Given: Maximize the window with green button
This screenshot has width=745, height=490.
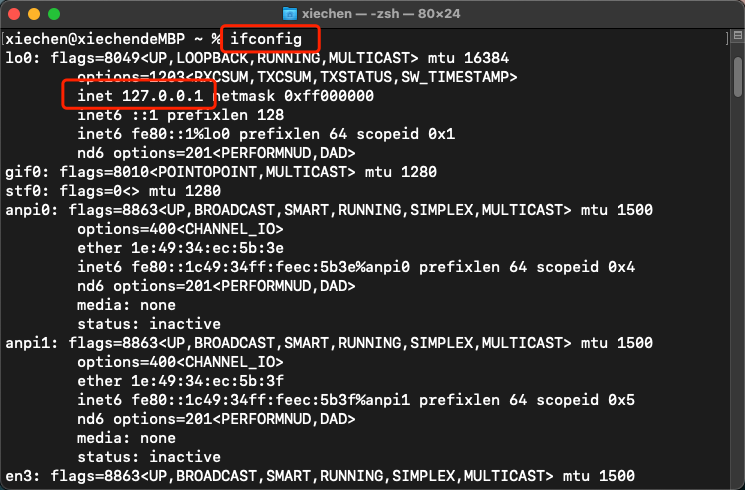Looking at the screenshot, I should [54, 14].
